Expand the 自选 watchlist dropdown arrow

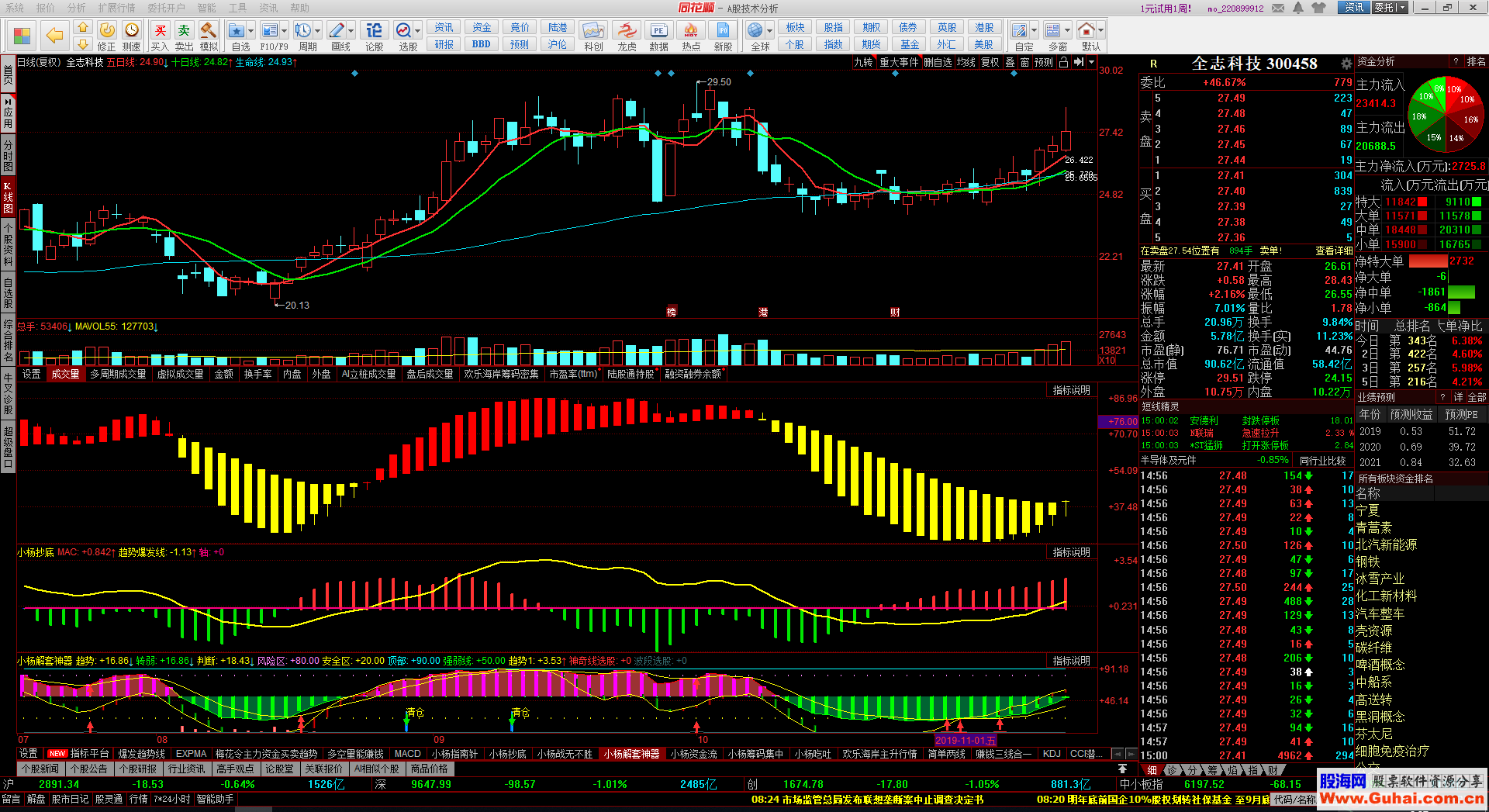click(250, 31)
